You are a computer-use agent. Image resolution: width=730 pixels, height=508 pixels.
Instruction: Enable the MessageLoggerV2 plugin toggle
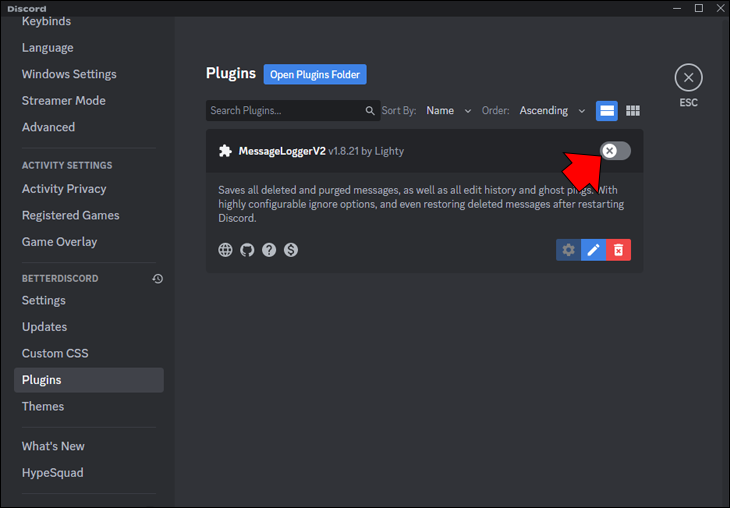615,151
